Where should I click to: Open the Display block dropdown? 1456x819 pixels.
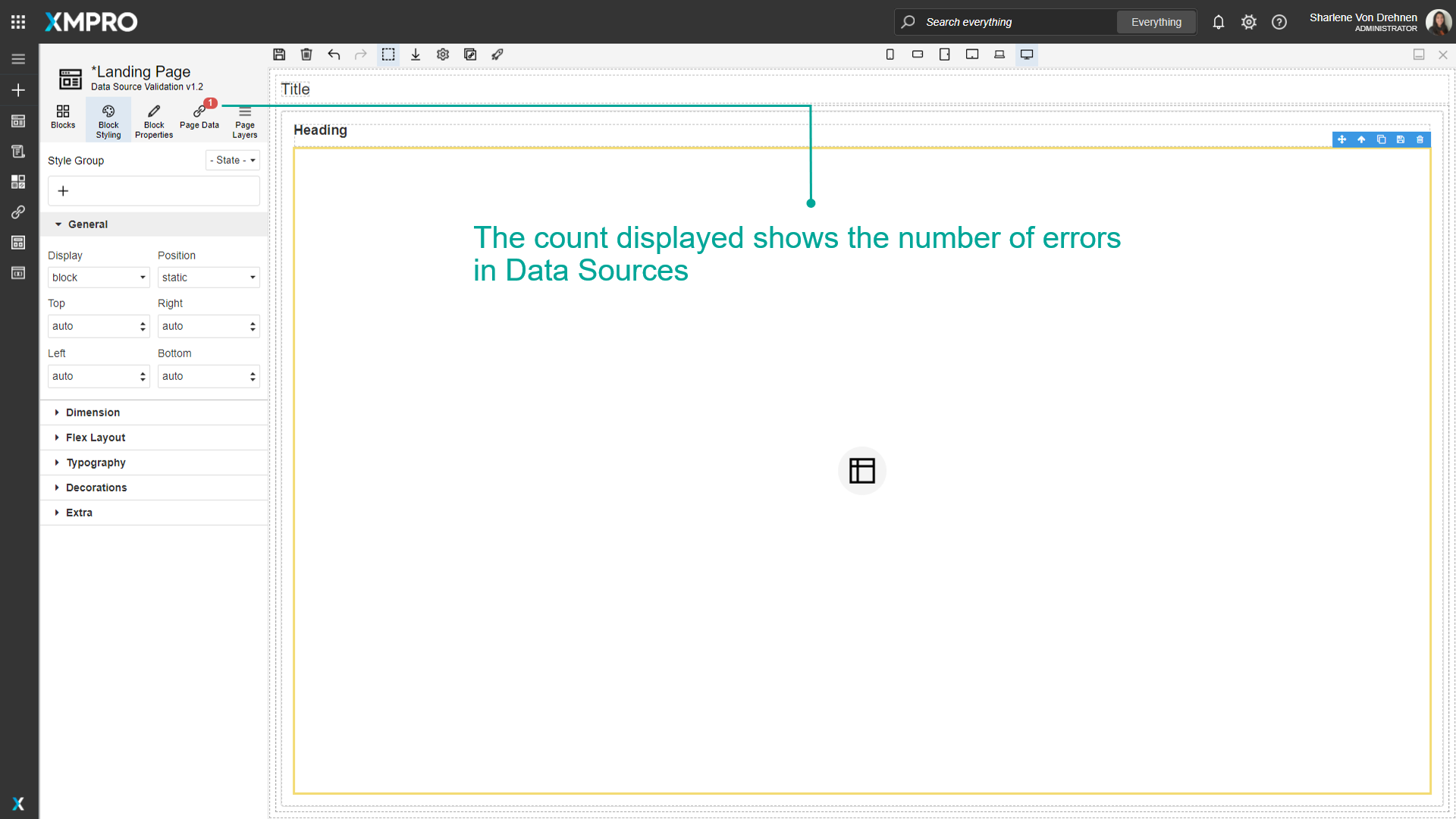coord(99,277)
